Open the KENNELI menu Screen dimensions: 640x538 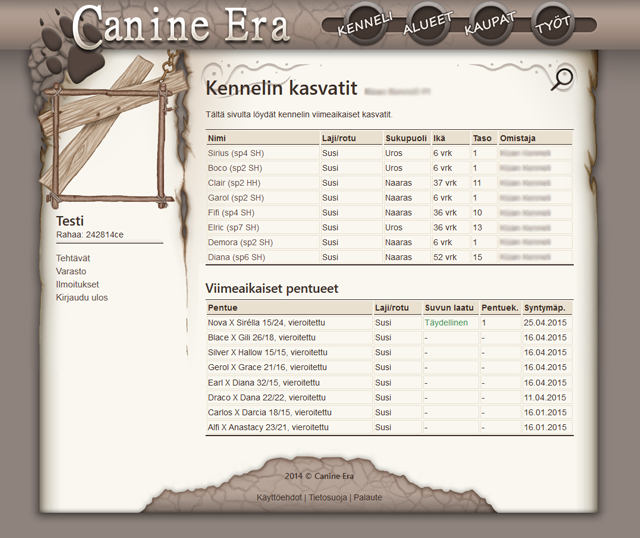tap(365, 25)
